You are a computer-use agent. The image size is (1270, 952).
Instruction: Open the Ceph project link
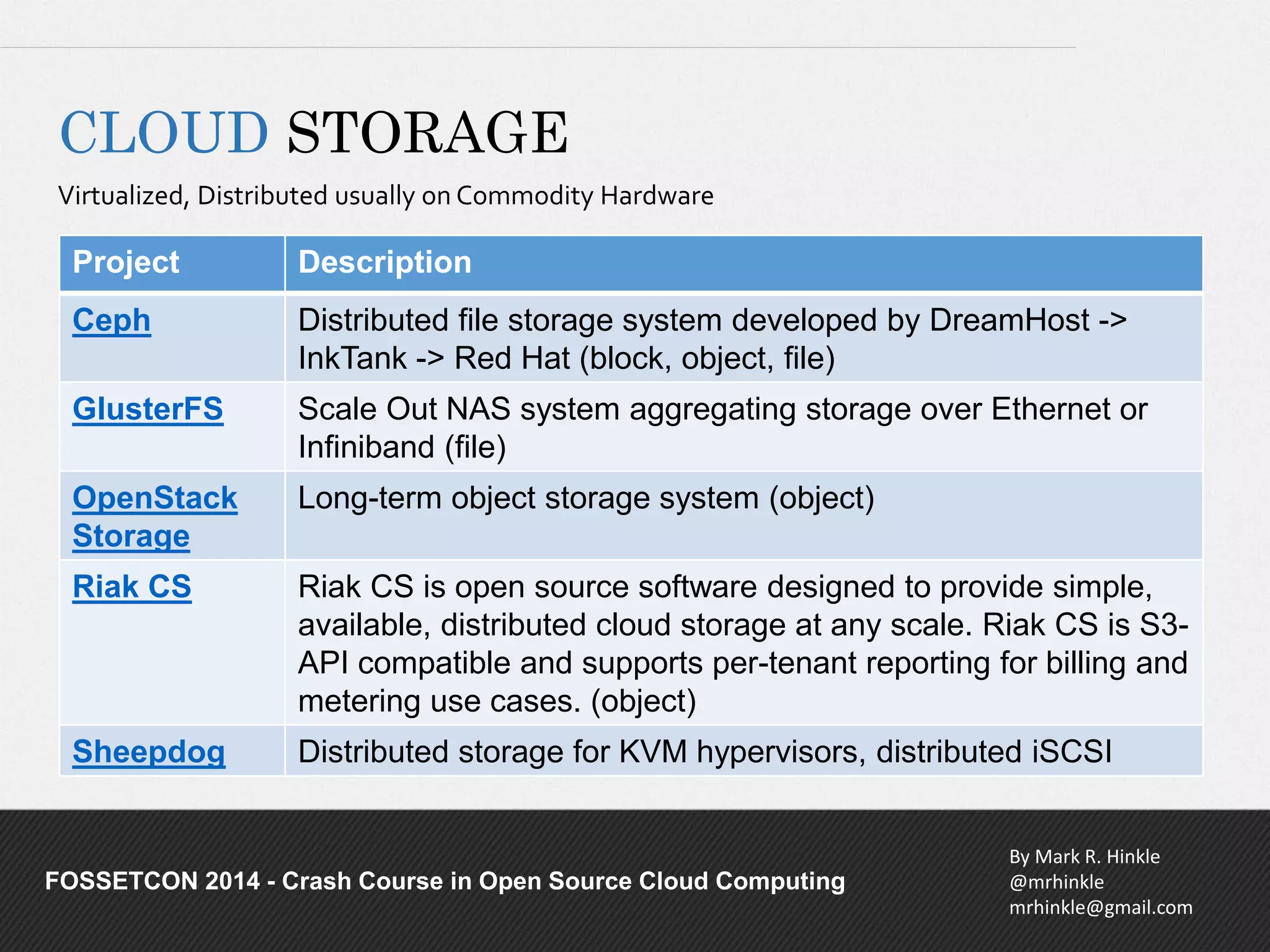112,321
